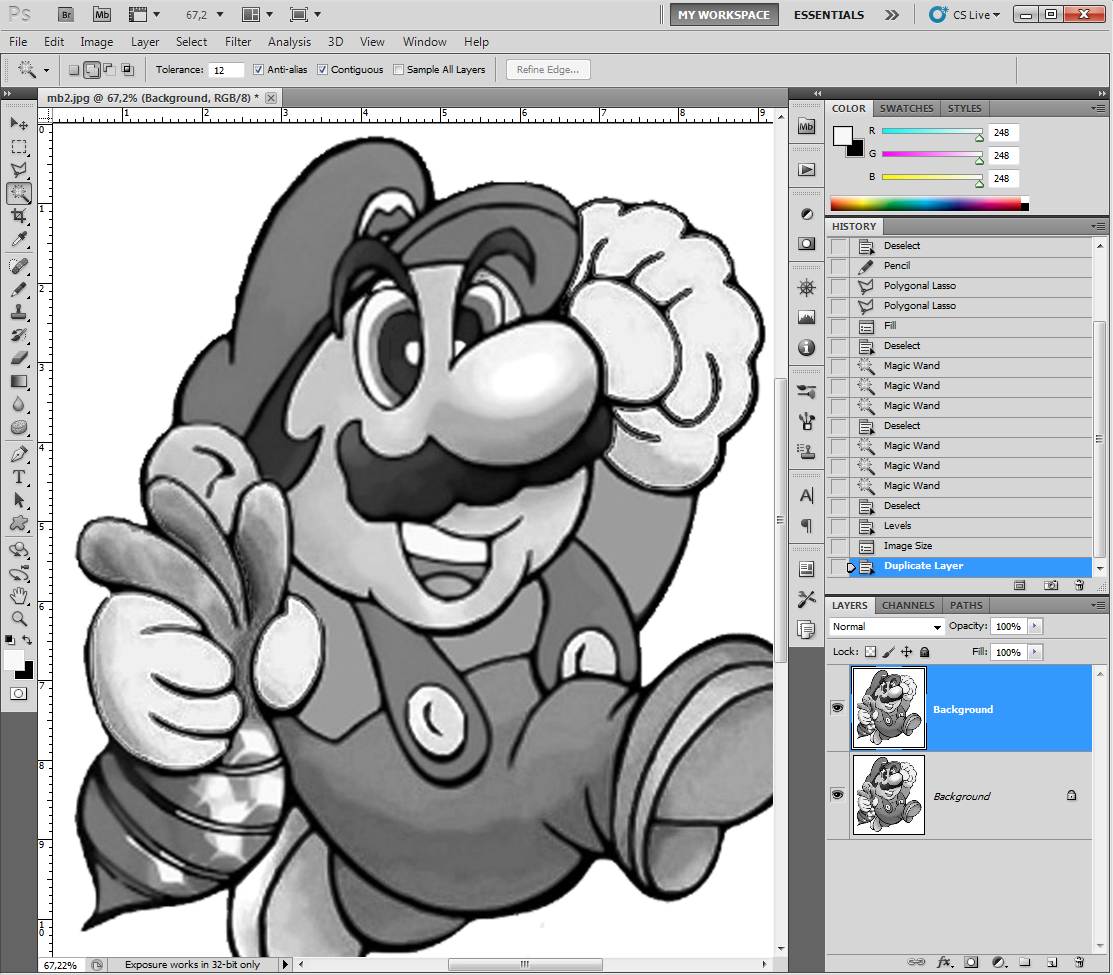Open the Filter menu
1113x975 pixels.
(x=238, y=42)
